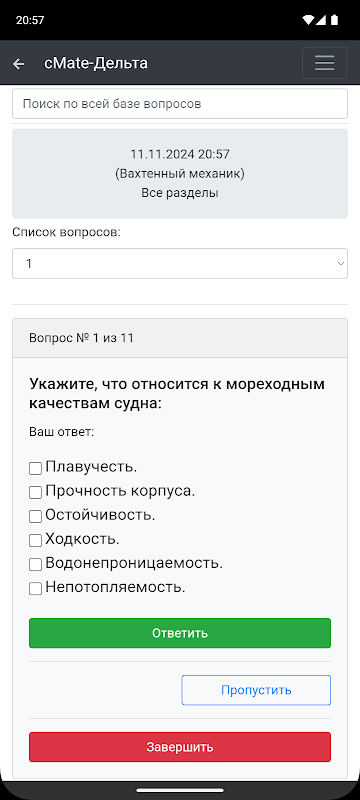Check the Плавучесть checkbox
Image resolution: width=360 pixels, height=800 pixels.
pos(35,468)
